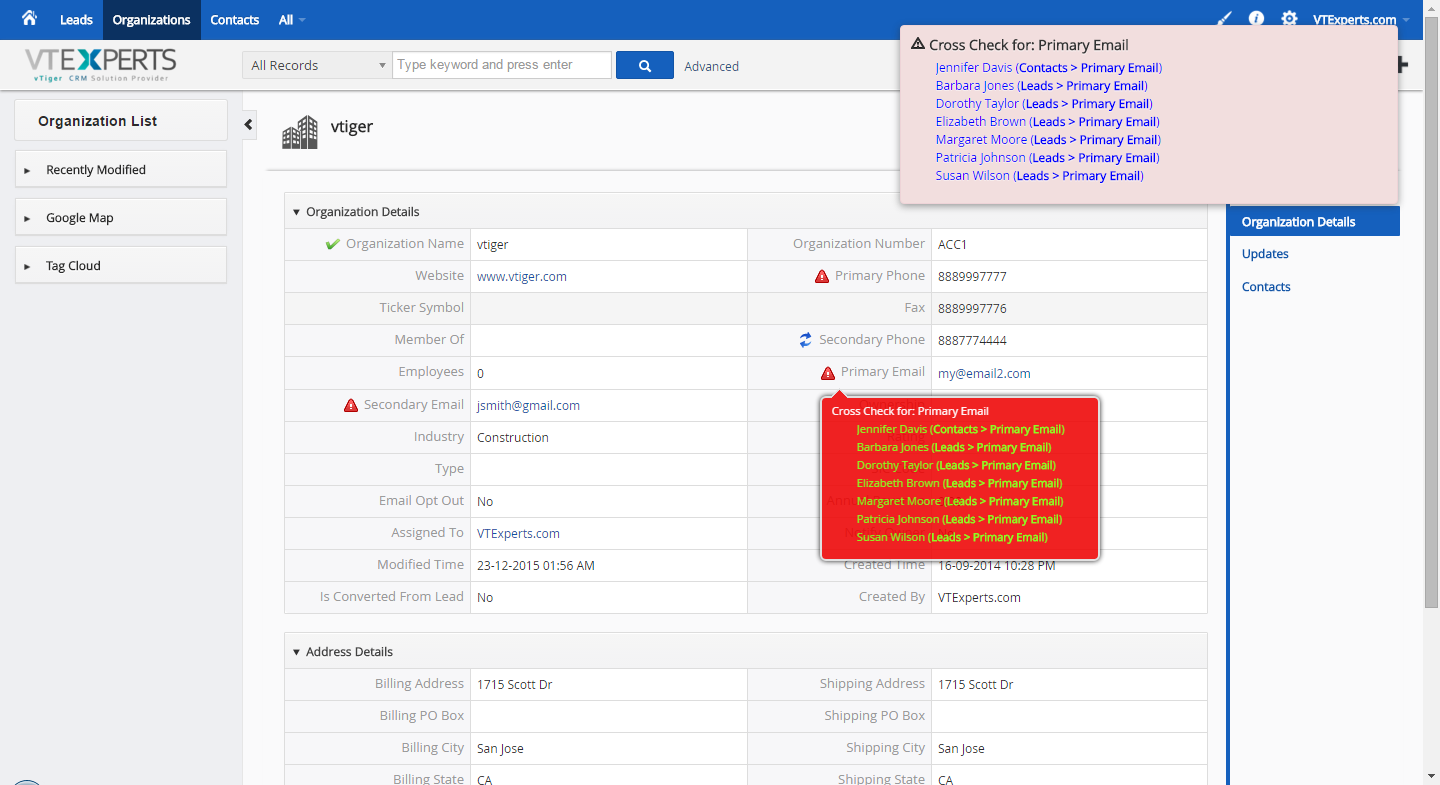This screenshot has width=1440, height=785.
Task: Click warning icon next to Secondary Email
Action: tap(351, 405)
